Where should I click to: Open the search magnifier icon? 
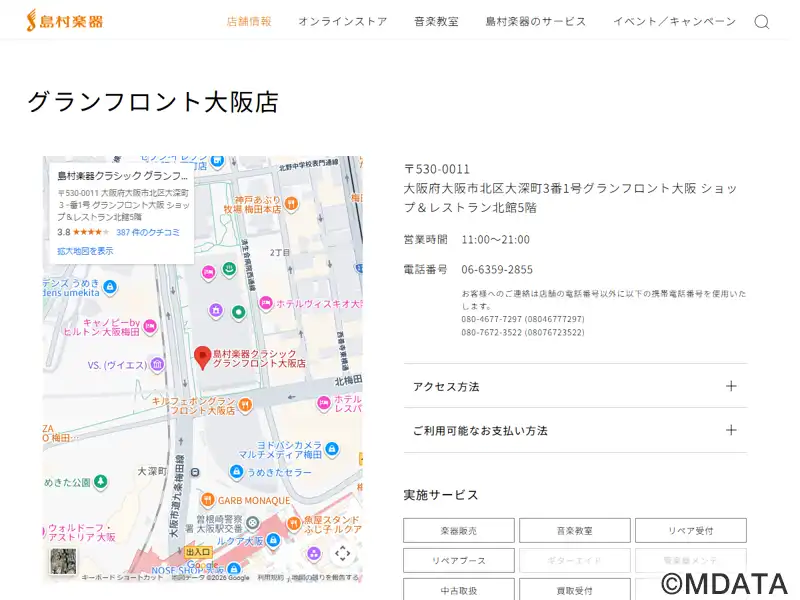[x=761, y=22]
